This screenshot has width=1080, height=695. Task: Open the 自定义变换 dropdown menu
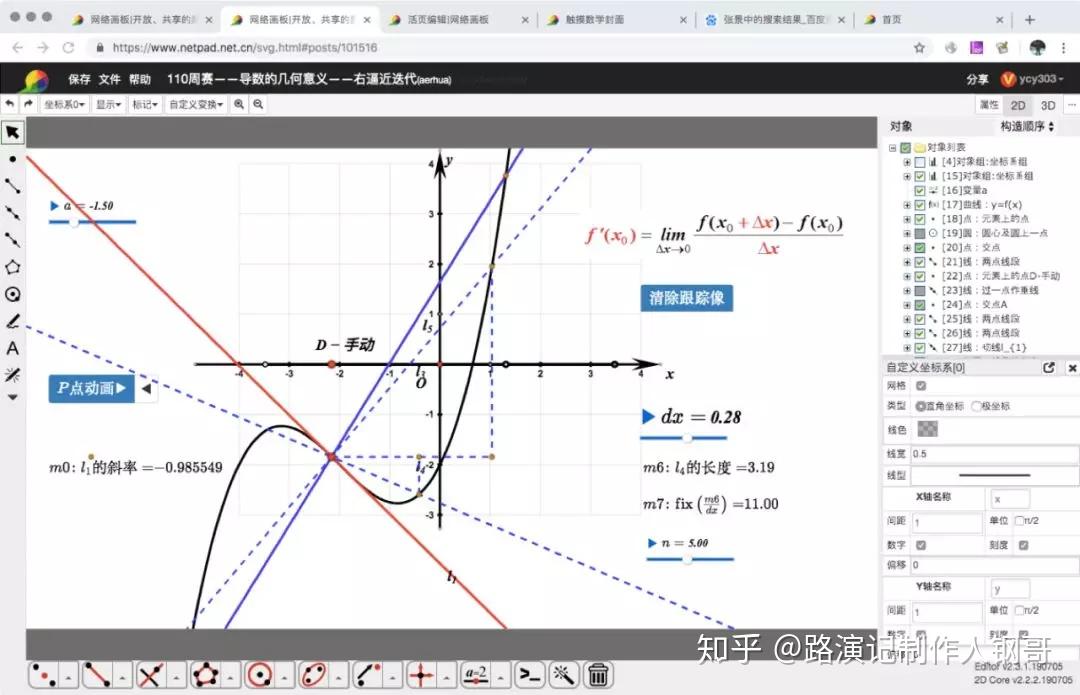point(196,104)
